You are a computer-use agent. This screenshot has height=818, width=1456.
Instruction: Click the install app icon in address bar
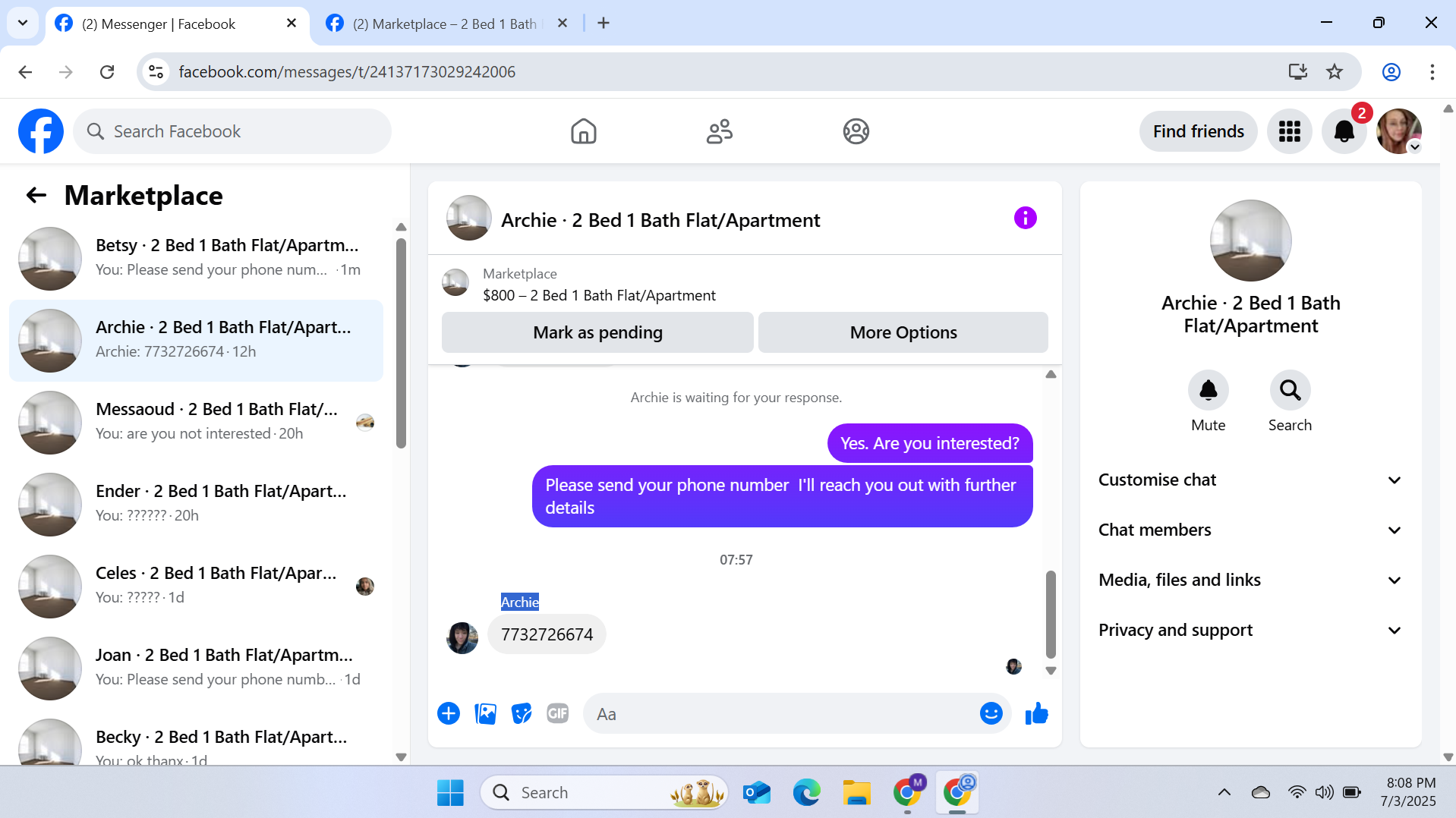[x=1297, y=71]
